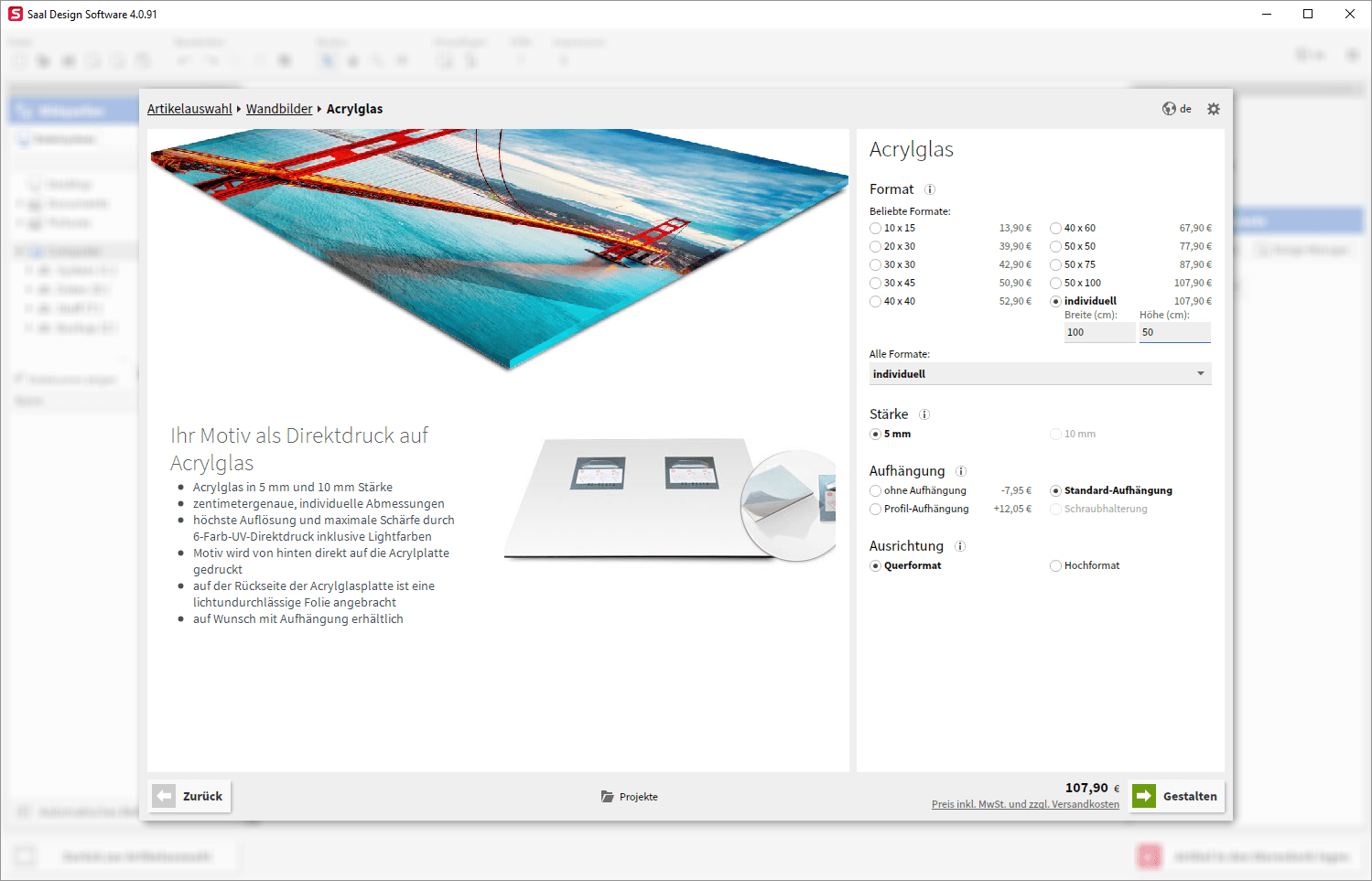
Task: Click the Acrylglas breadcrumb item
Action: click(x=355, y=109)
